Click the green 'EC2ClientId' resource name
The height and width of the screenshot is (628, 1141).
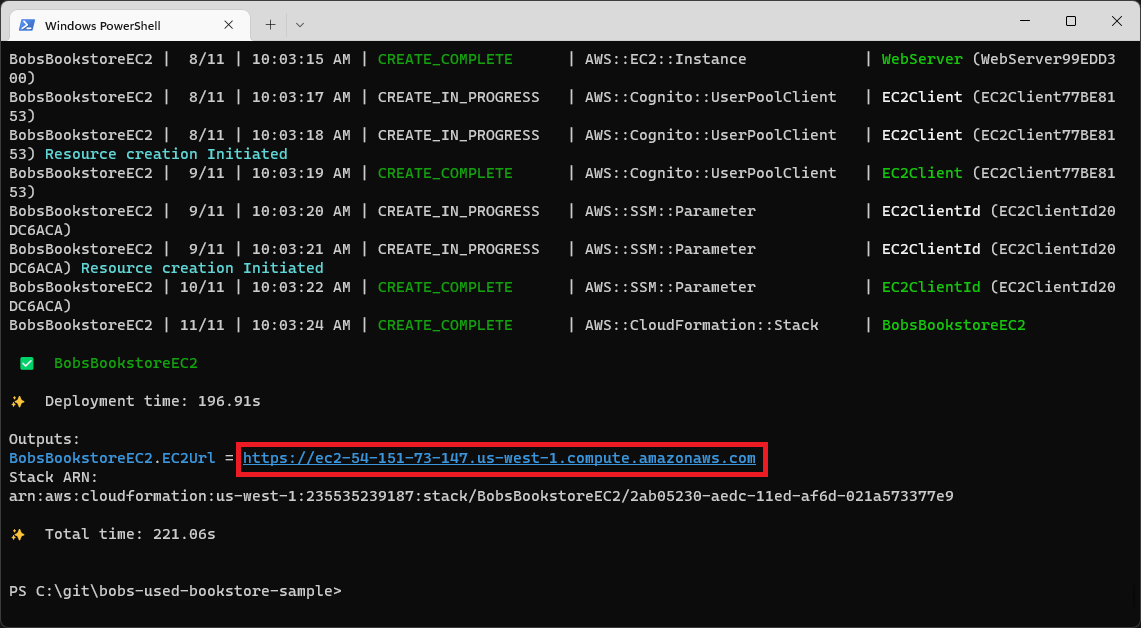(931, 287)
